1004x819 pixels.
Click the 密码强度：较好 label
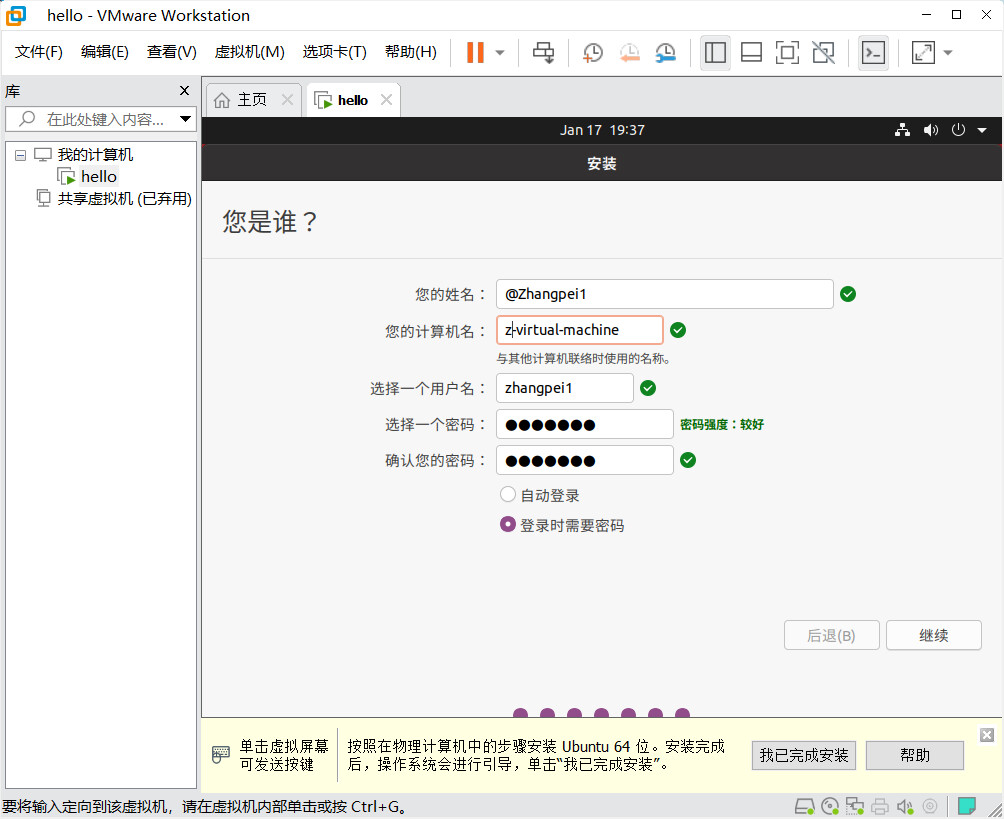(x=722, y=425)
